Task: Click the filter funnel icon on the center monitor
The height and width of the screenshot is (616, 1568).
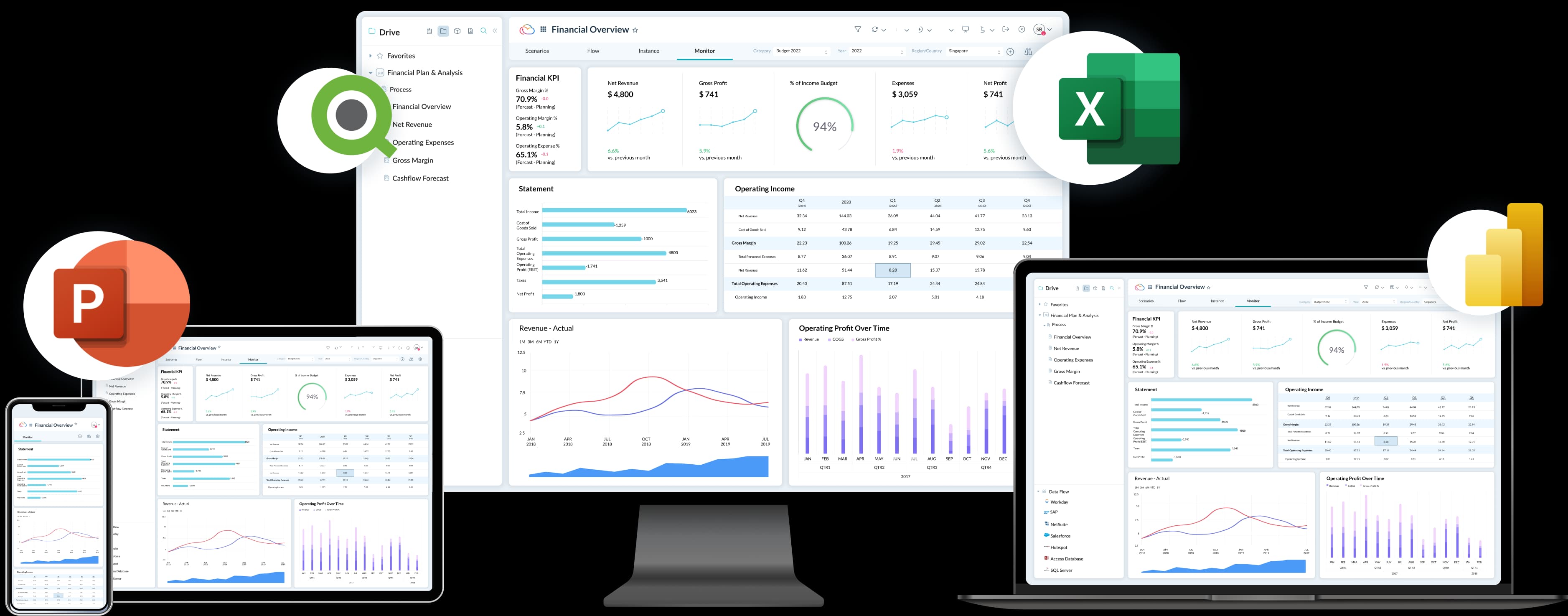Action: [857, 29]
